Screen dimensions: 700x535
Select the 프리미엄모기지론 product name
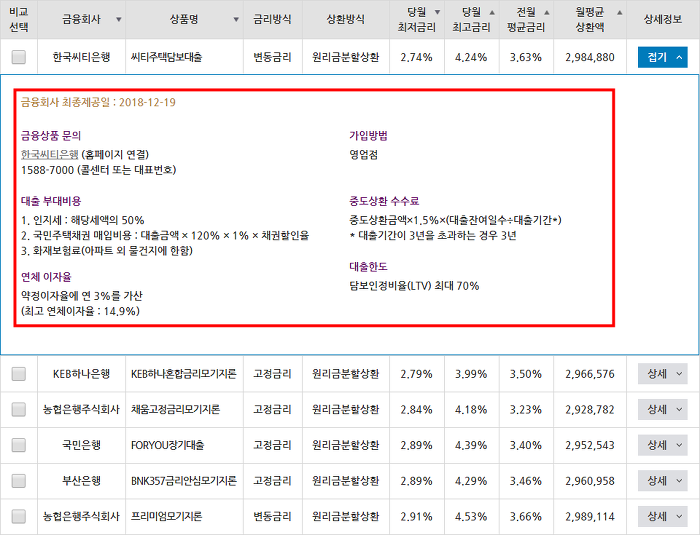click(167, 517)
